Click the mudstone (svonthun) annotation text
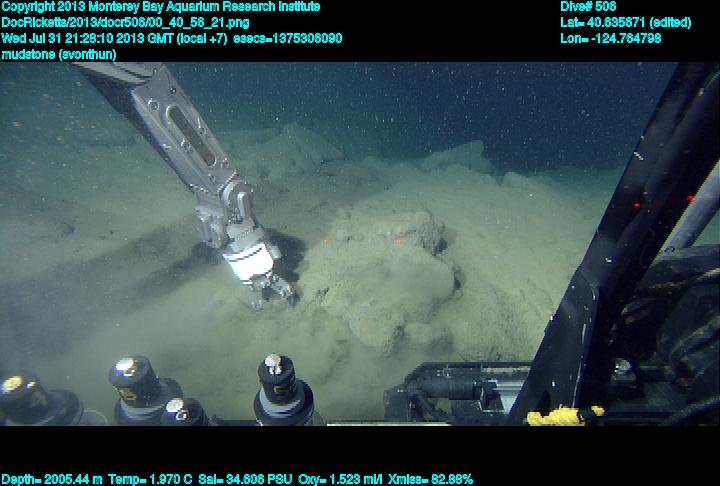This screenshot has height=486, width=720. coord(59,54)
